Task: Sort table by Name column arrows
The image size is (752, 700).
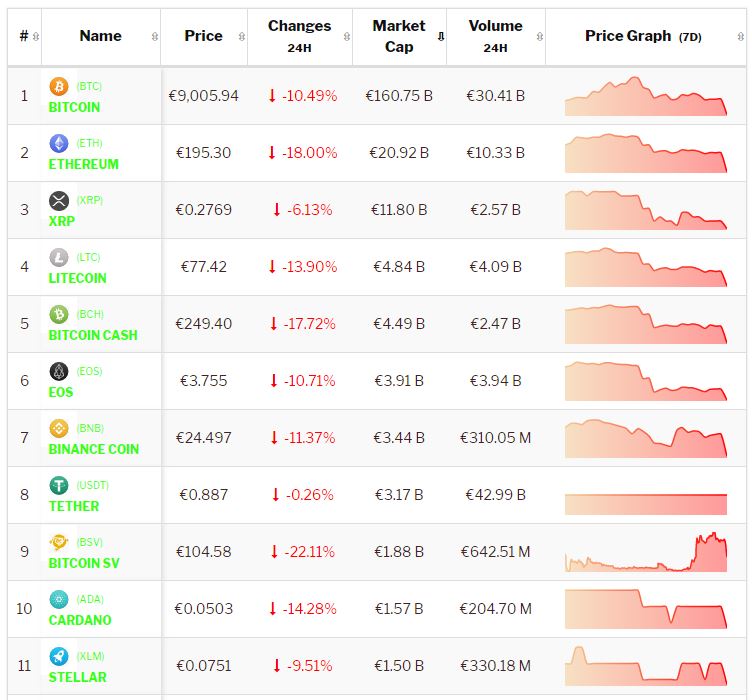Action: (155, 37)
